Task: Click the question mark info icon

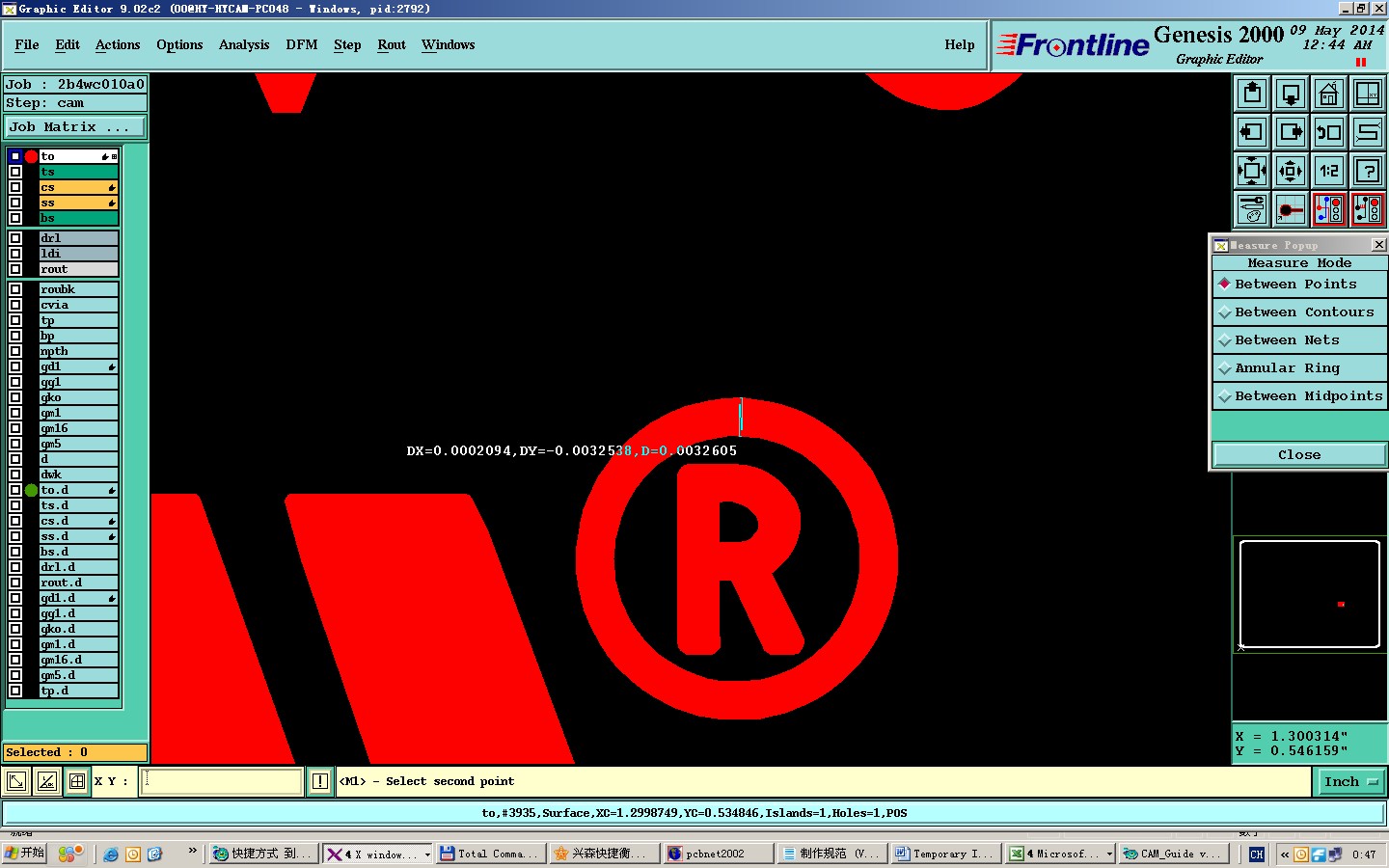Action: tap(1368, 171)
